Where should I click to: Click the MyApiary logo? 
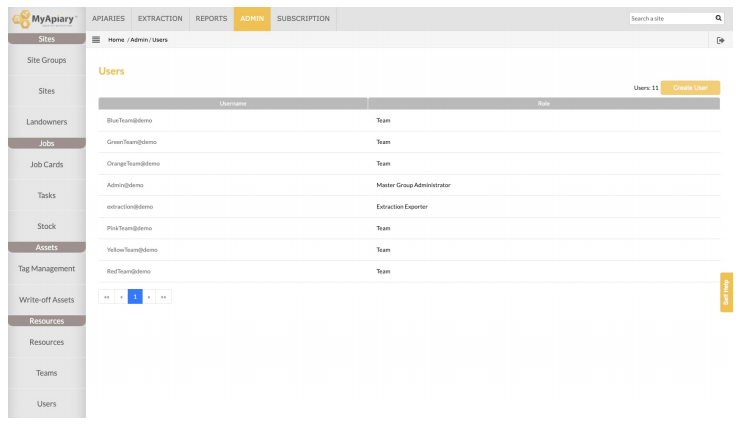click(45, 19)
